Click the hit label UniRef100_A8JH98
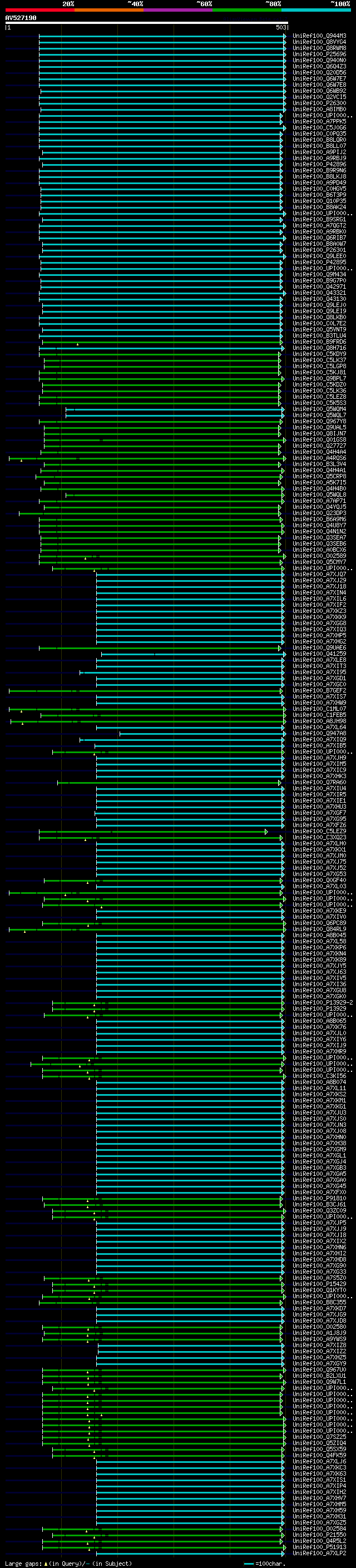 (319, 721)
